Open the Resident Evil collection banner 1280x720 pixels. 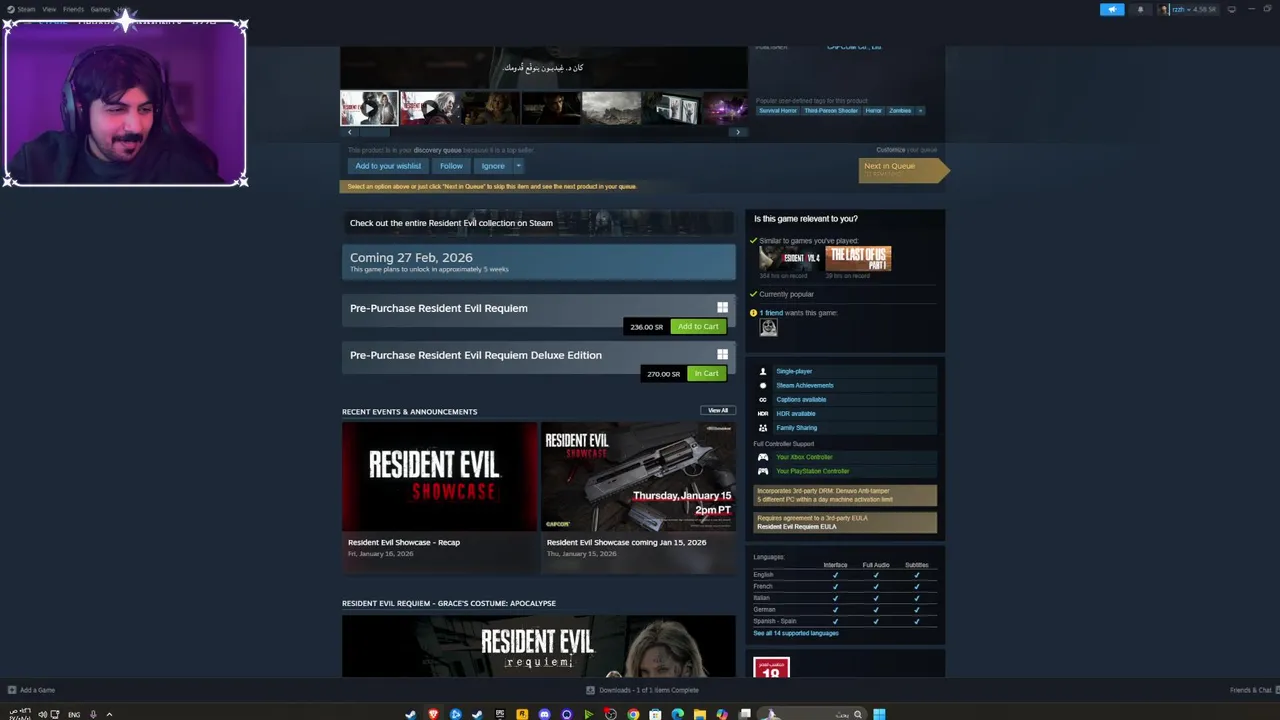pos(539,223)
